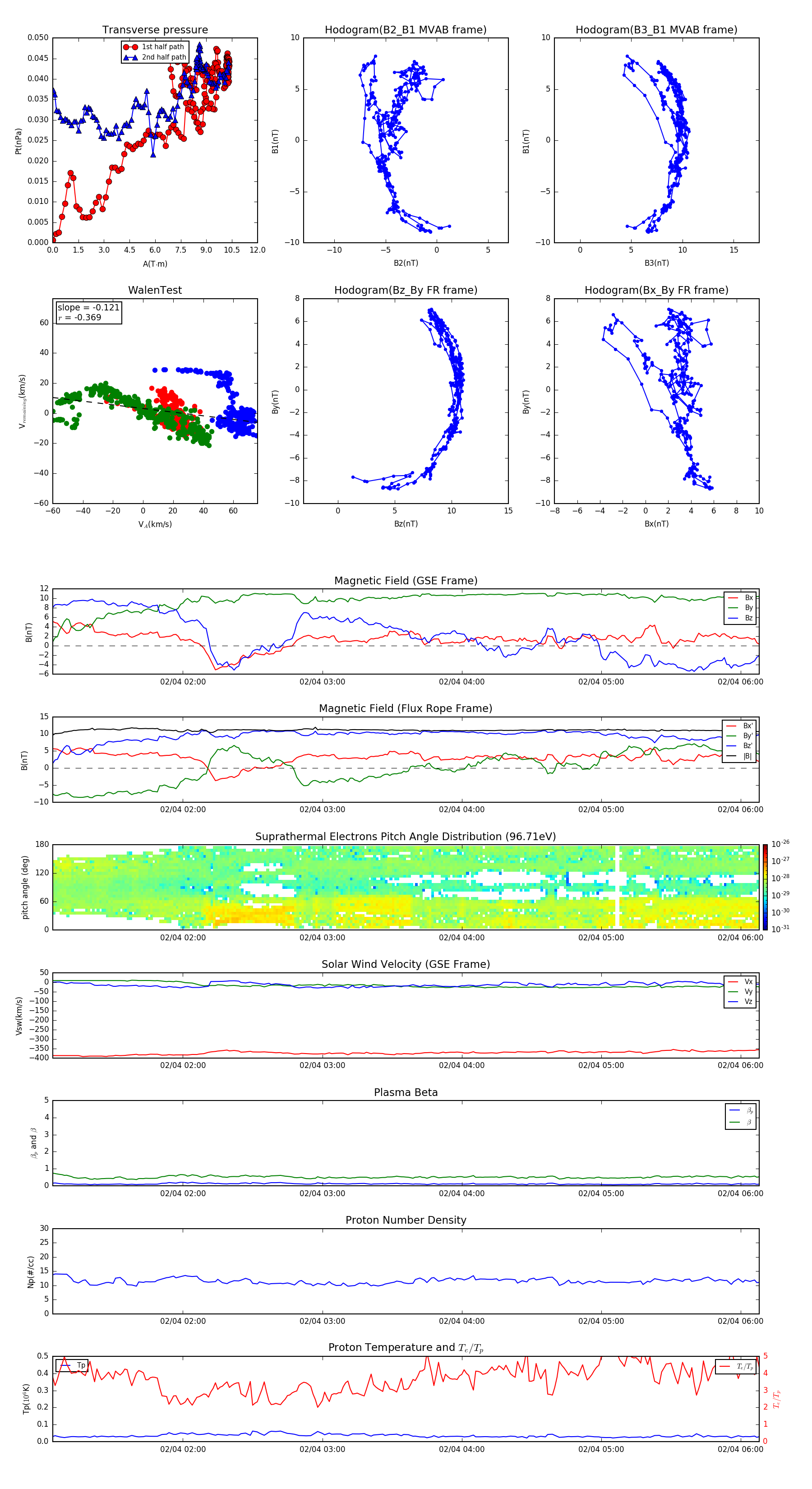Click 'Proton Number Density' title
This screenshot has width=812, height=1489.
click(x=406, y=1220)
